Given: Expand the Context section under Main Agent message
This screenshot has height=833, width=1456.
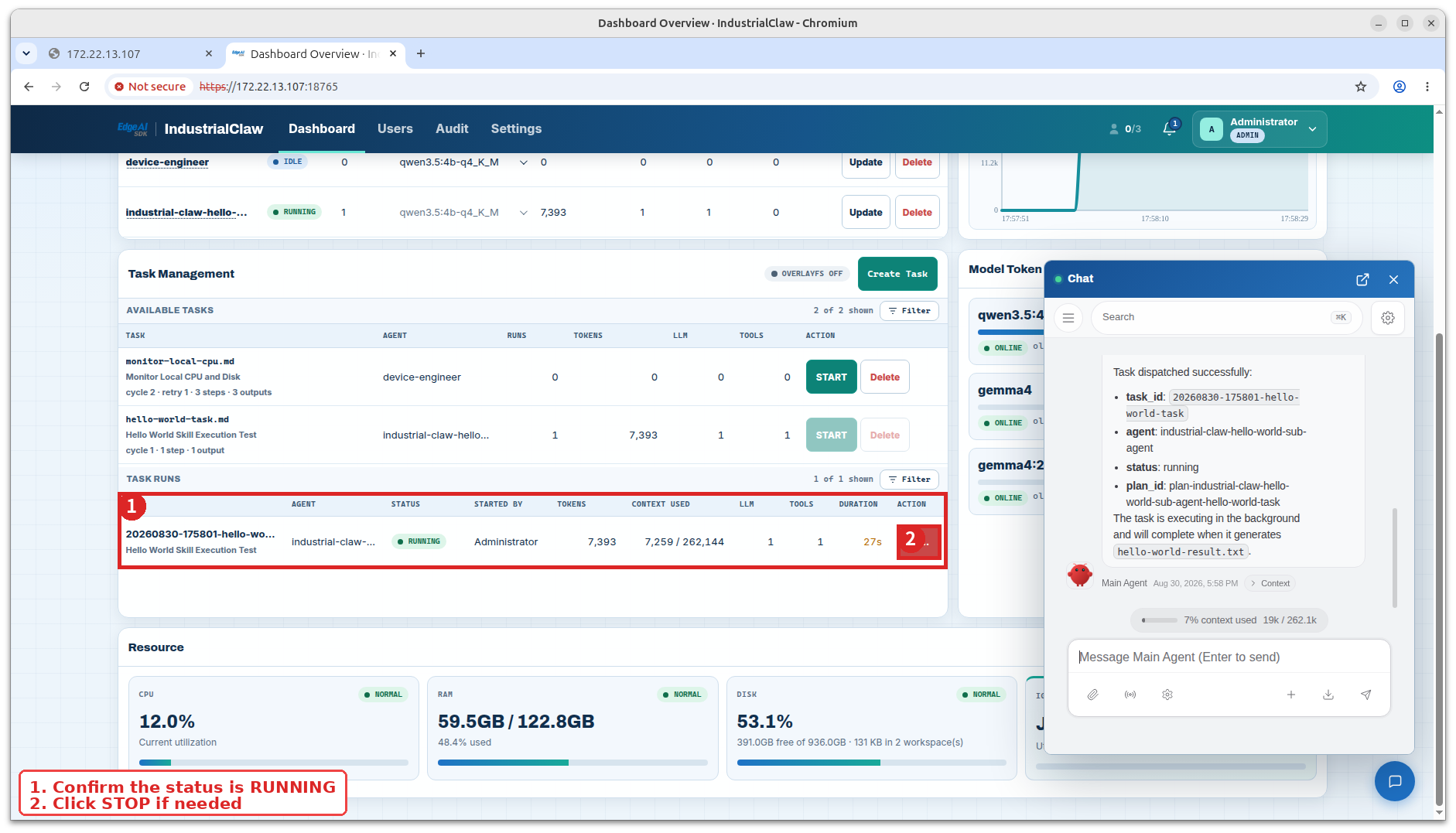Looking at the screenshot, I should pyautogui.click(x=1270, y=583).
